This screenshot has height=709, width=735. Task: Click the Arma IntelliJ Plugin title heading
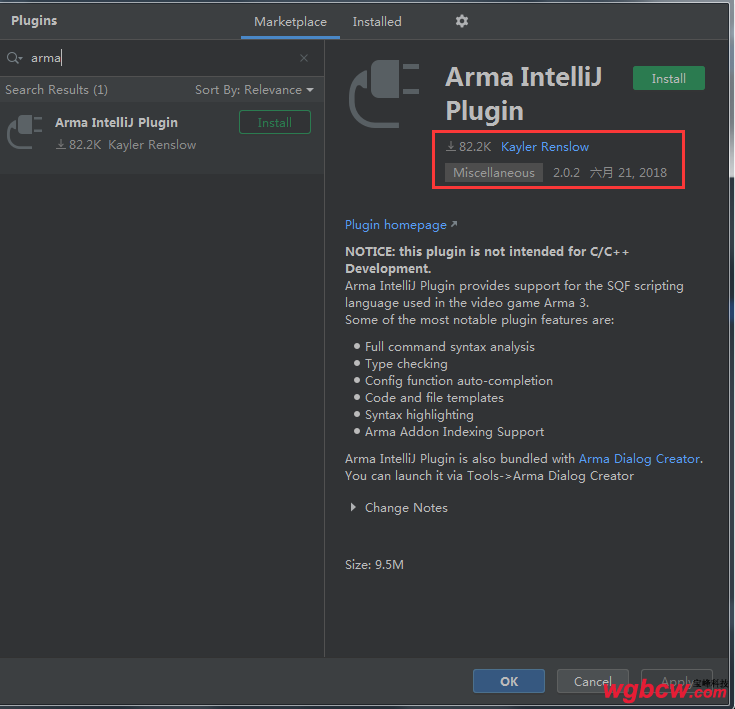[x=523, y=94]
